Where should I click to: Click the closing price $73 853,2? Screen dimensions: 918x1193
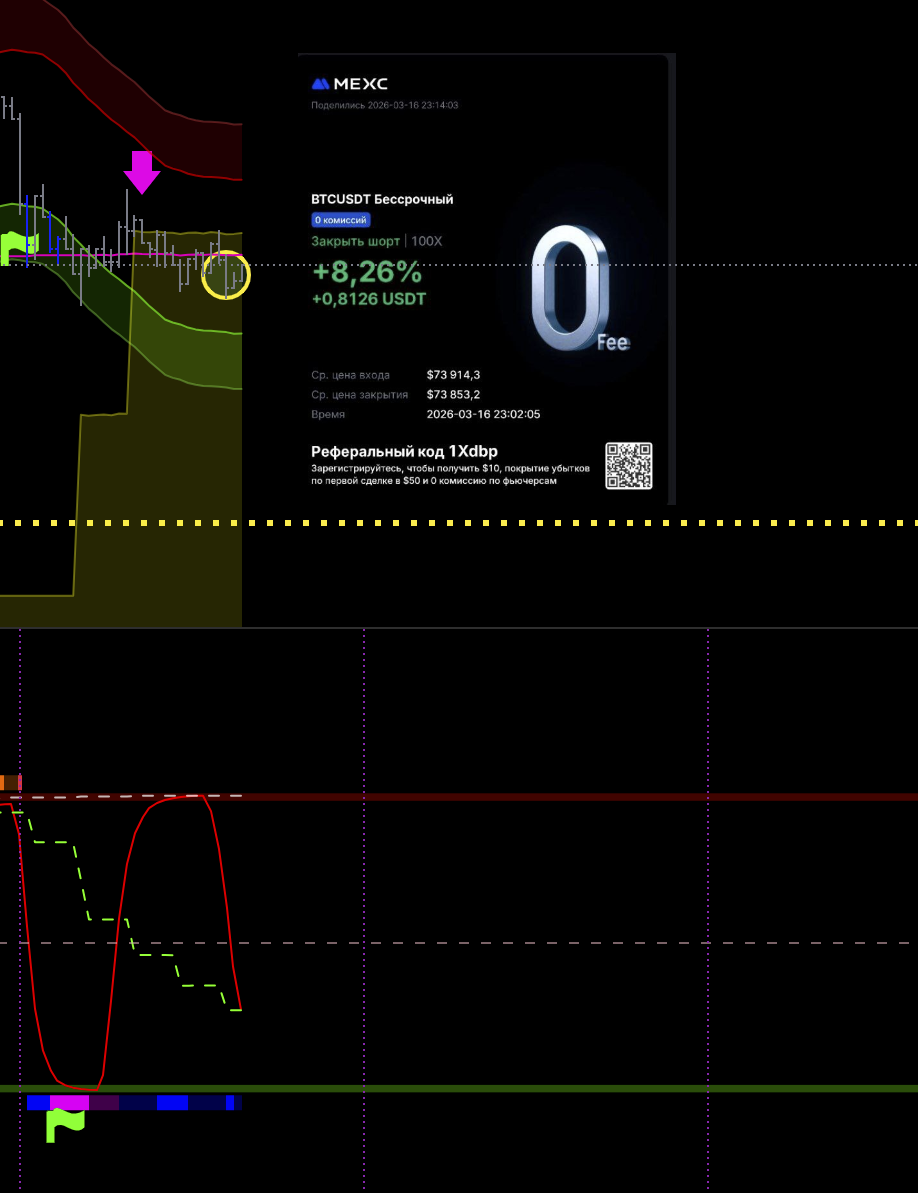[453, 394]
